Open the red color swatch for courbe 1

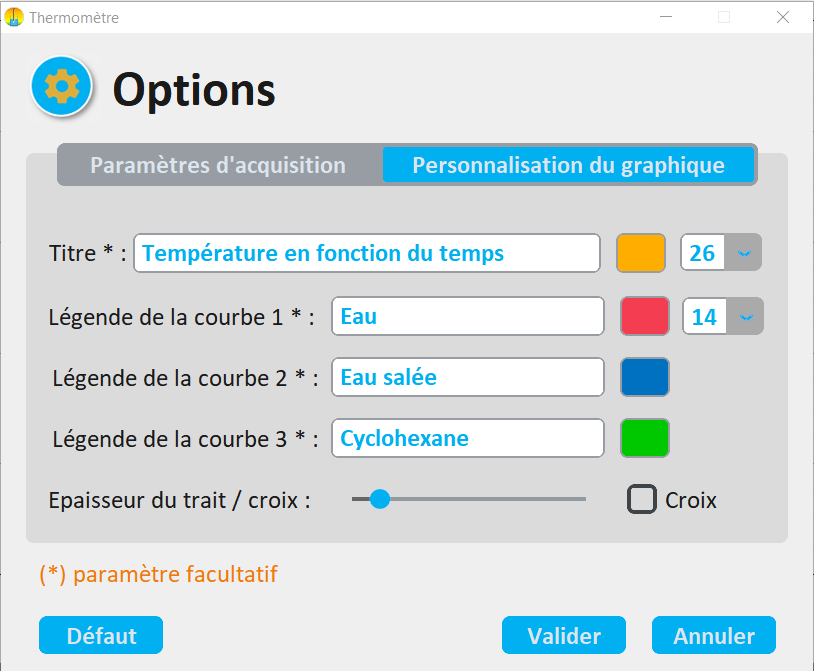click(x=645, y=317)
